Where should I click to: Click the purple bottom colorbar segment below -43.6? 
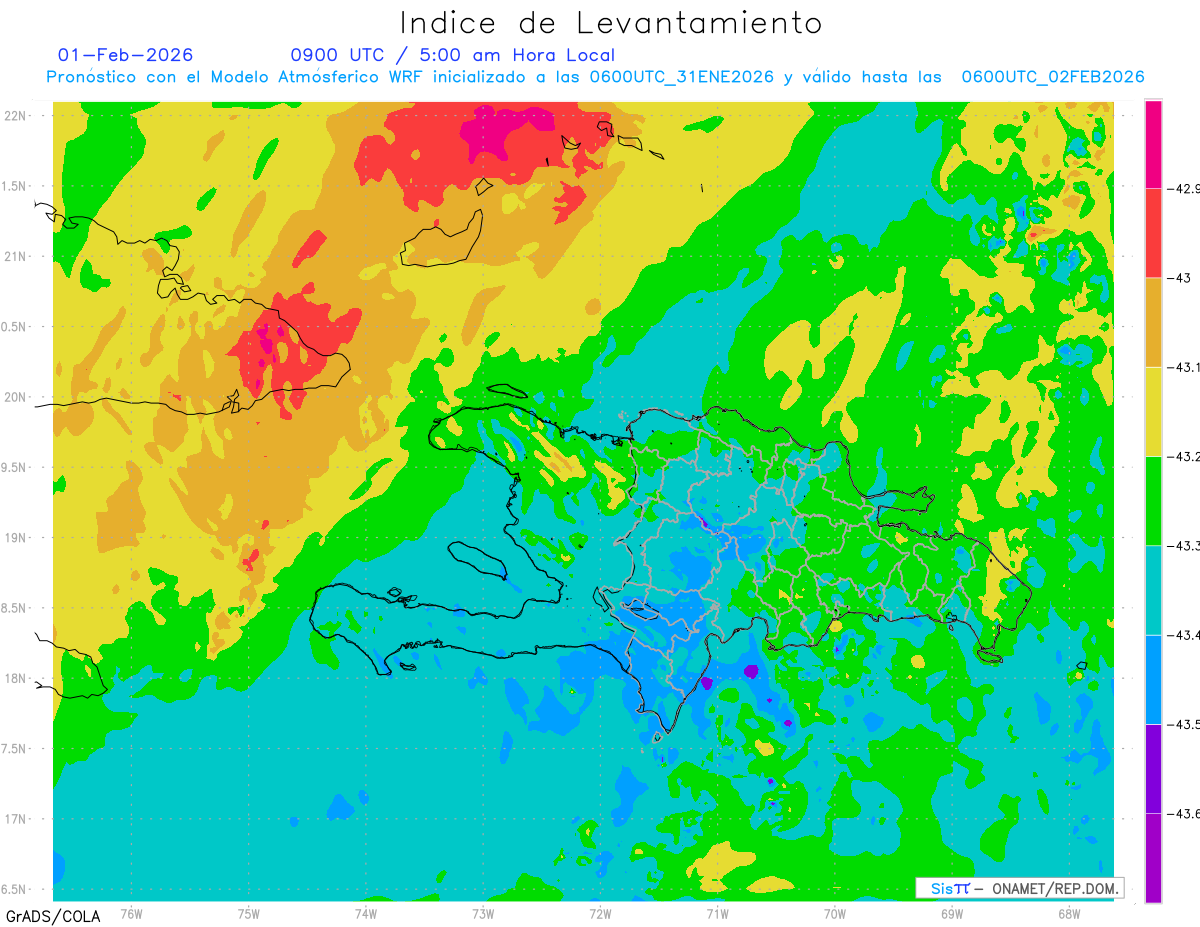pyautogui.click(x=1153, y=857)
